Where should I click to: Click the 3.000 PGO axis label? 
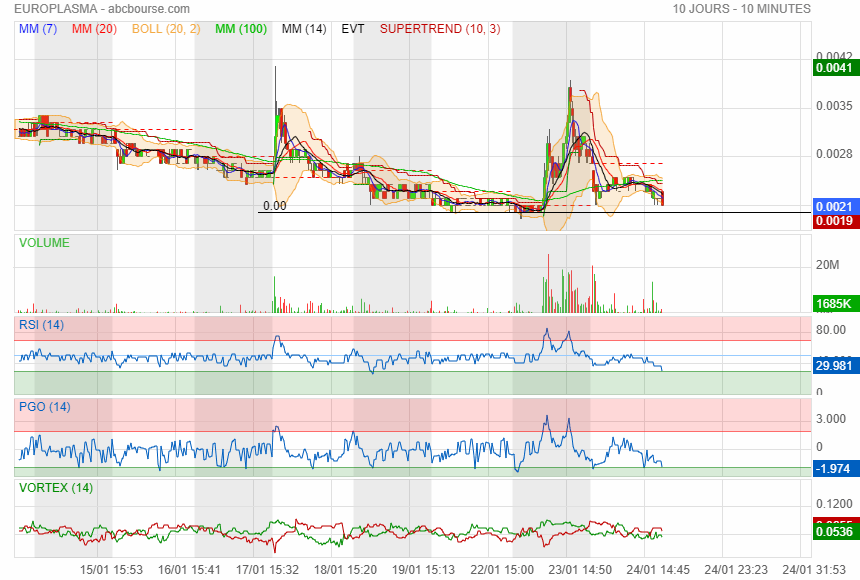831,419
